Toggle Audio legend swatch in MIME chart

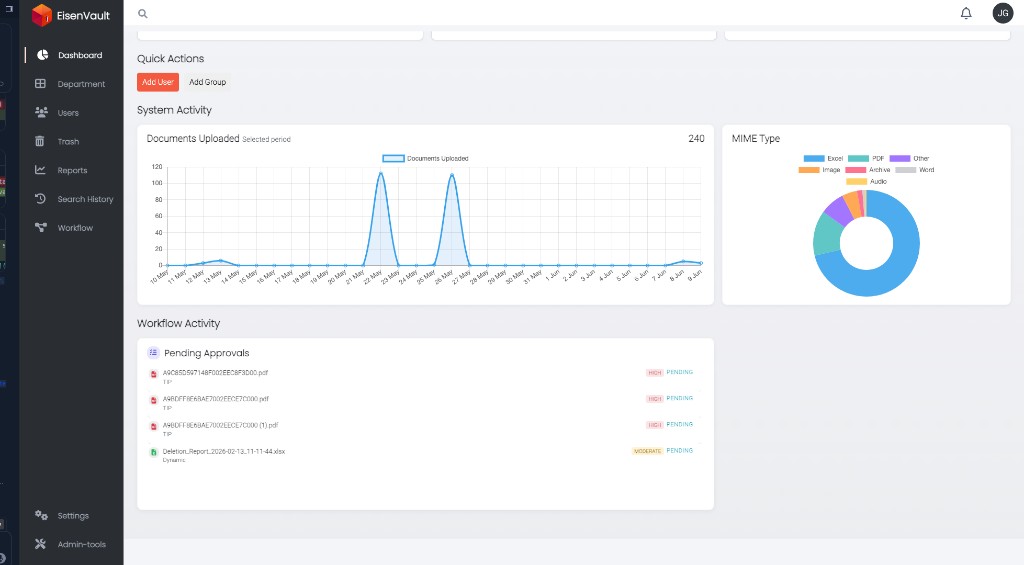point(857,181)
